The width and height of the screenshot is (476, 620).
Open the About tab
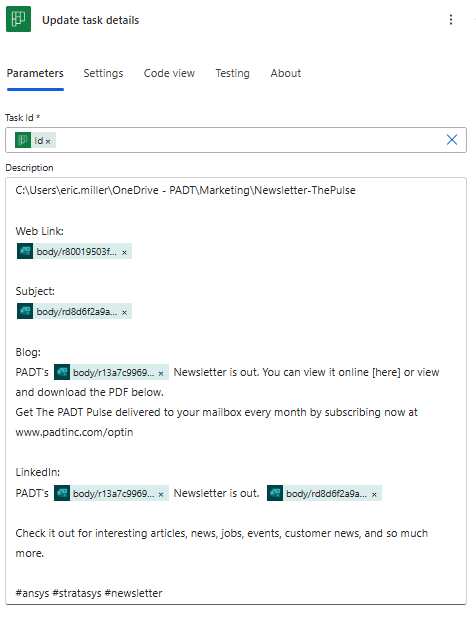coord(285,73)
